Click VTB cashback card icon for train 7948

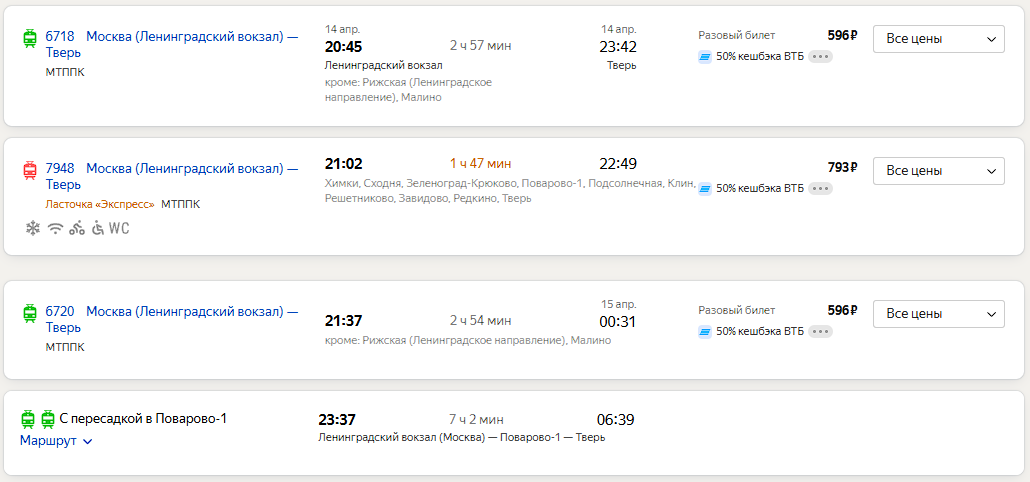click(705, 188)
